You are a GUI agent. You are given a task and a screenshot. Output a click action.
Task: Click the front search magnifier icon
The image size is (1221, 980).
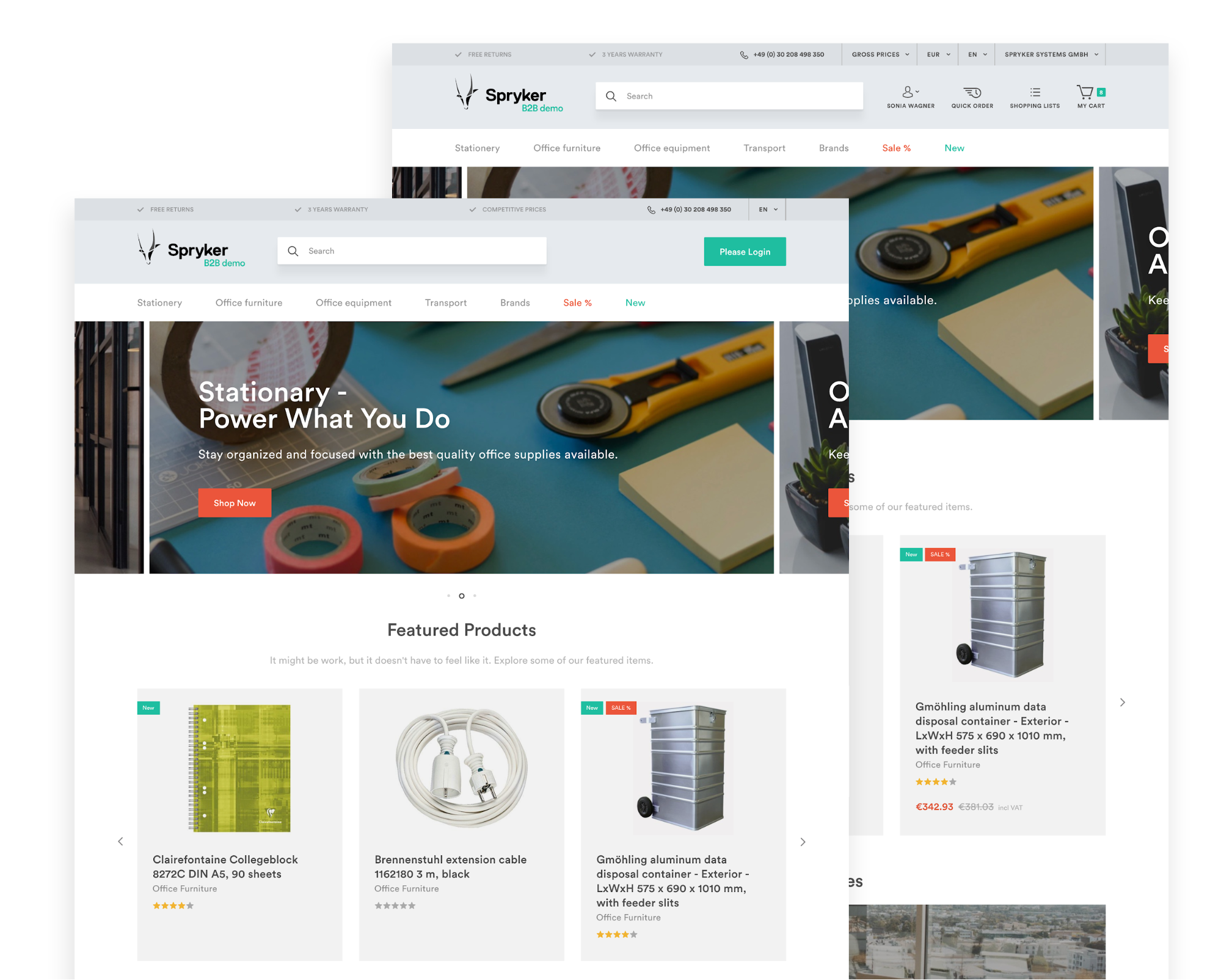293,251
